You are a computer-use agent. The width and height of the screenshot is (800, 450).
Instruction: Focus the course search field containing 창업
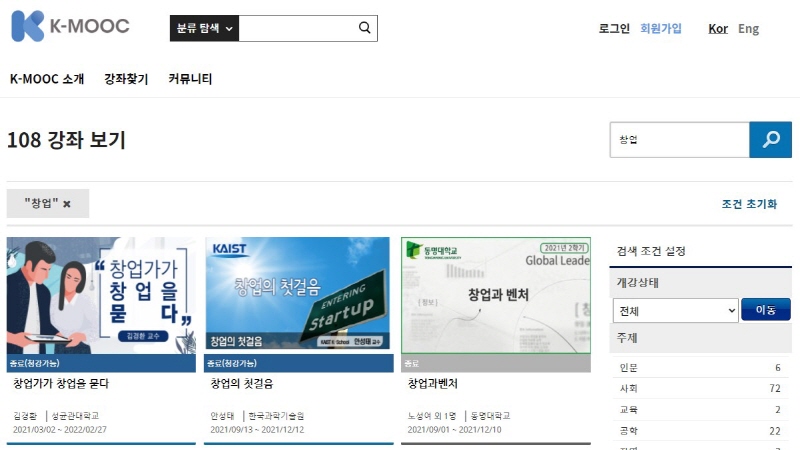680,139
